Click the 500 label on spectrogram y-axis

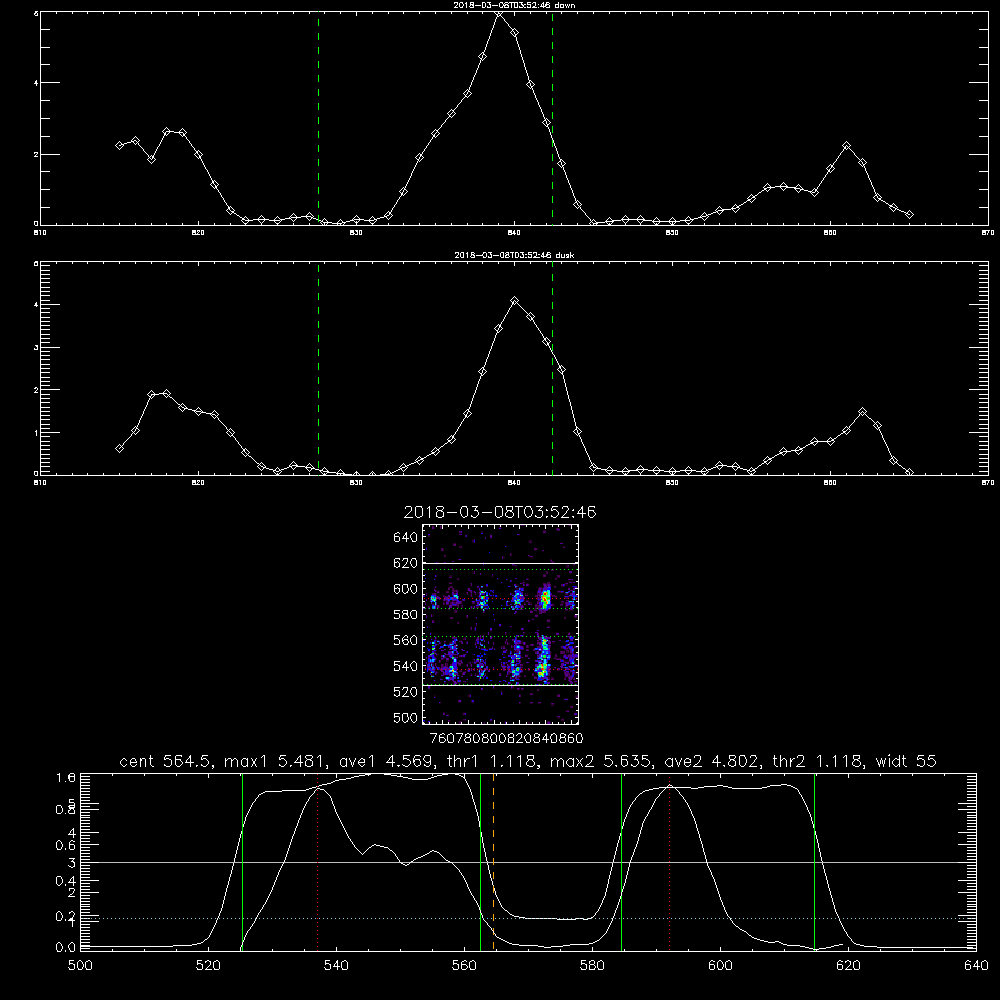click(x=406, y=718)
